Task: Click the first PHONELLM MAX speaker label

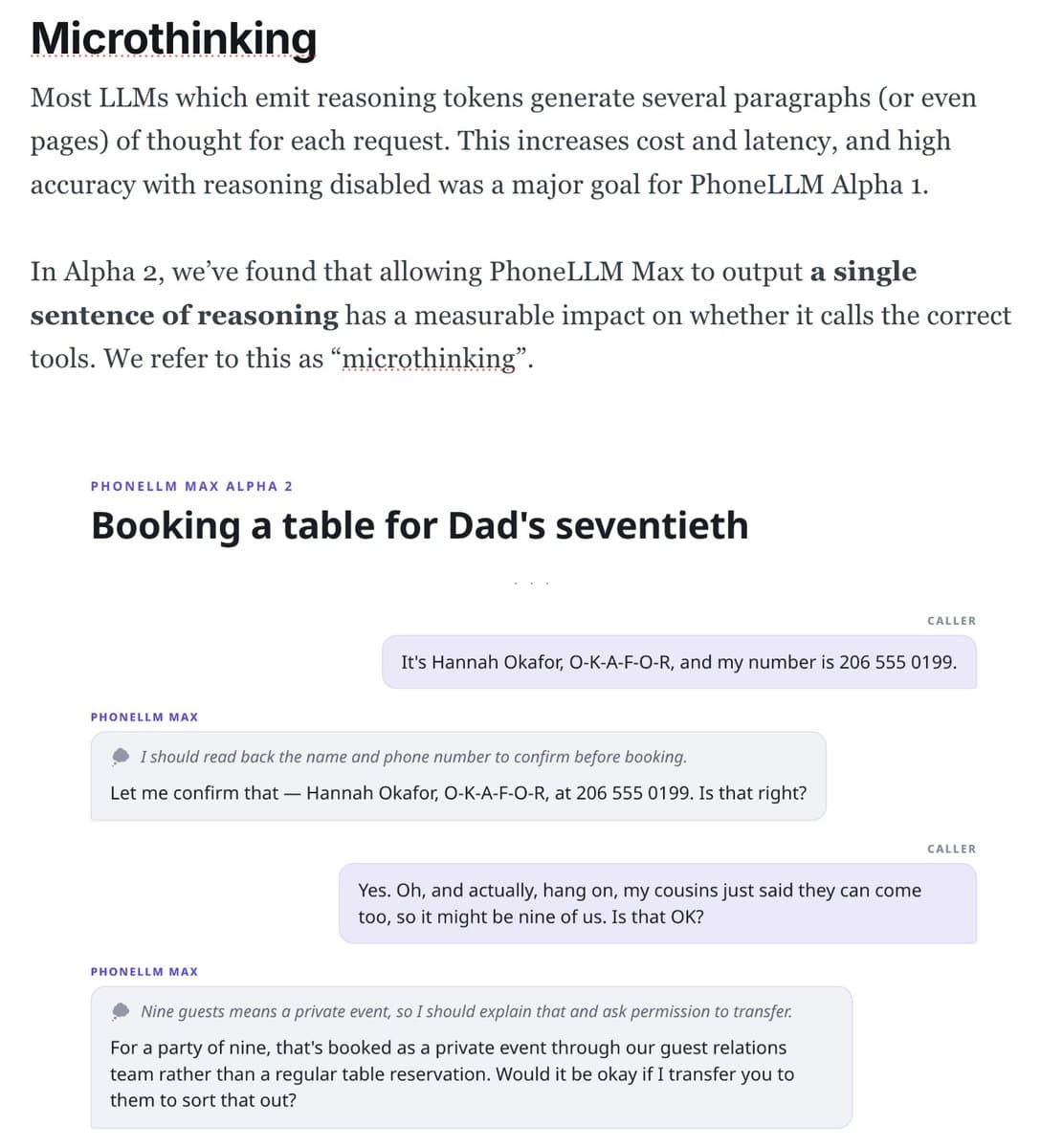Action: [x=144, y=717]
